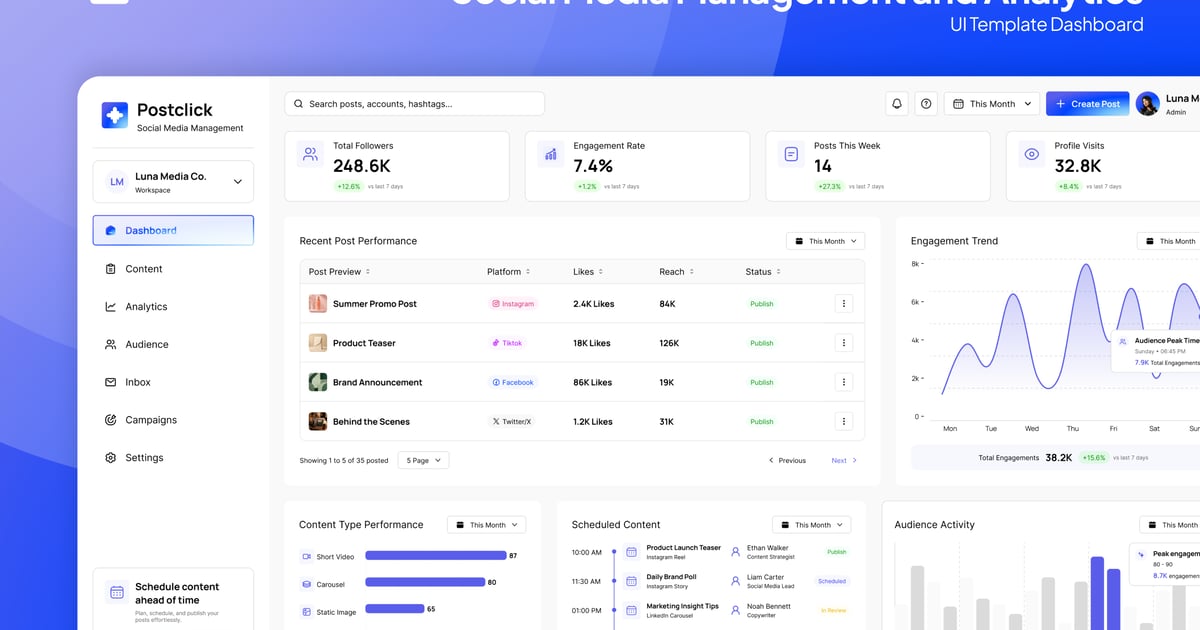Go to Previous page of posts
Viewport: 1200px width, 630px height.
pos(787,461)
